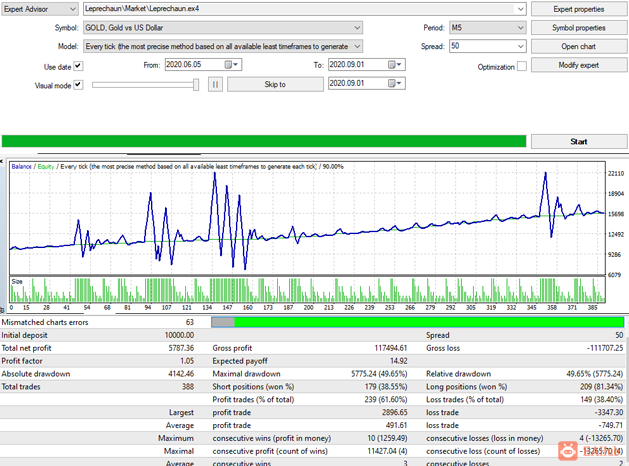The height and width of the screenshot is (466, 629).
Task: Click the pause visual testing button
Action: [x=215, y=85]
